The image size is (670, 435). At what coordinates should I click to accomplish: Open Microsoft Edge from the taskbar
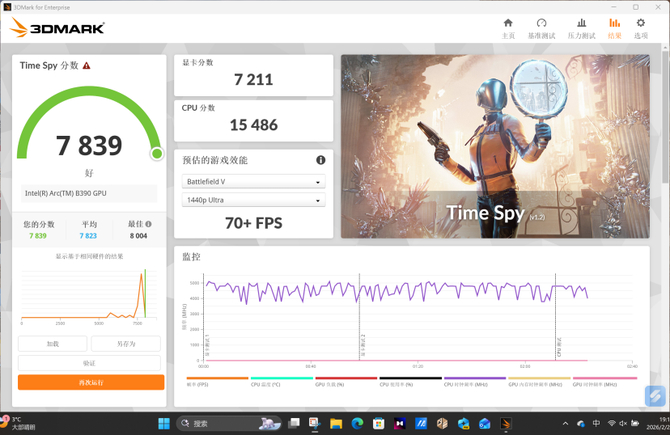coord(357,423)
